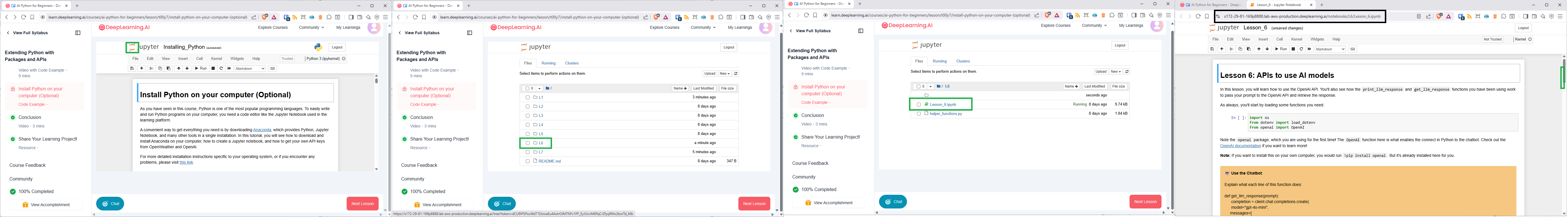1568x217 pixels.
Task: Open the selection-type caret in the root folder list
Action: (540, 89)
